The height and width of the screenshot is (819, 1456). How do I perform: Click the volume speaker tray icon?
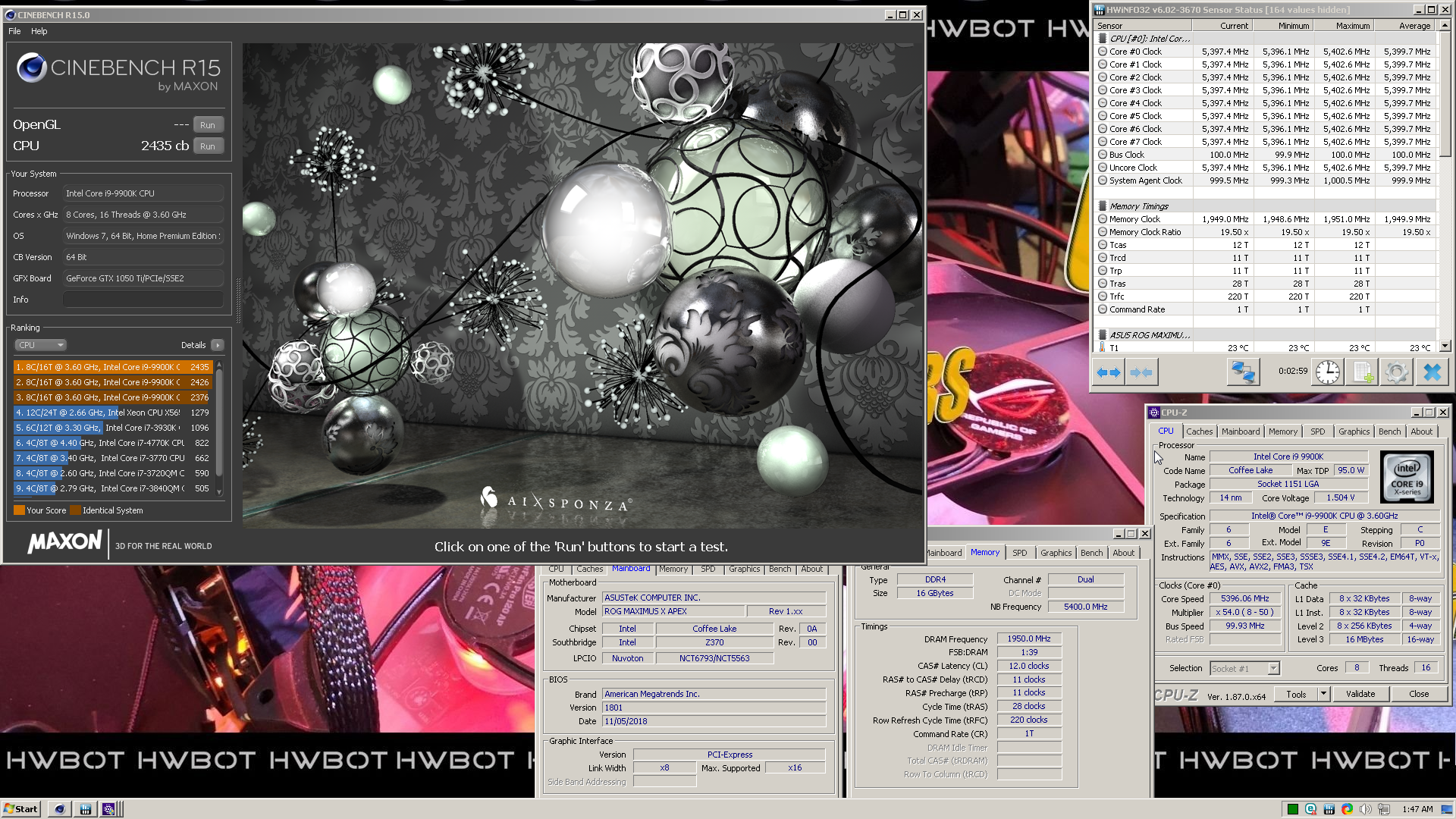(x=1365, y=809)
